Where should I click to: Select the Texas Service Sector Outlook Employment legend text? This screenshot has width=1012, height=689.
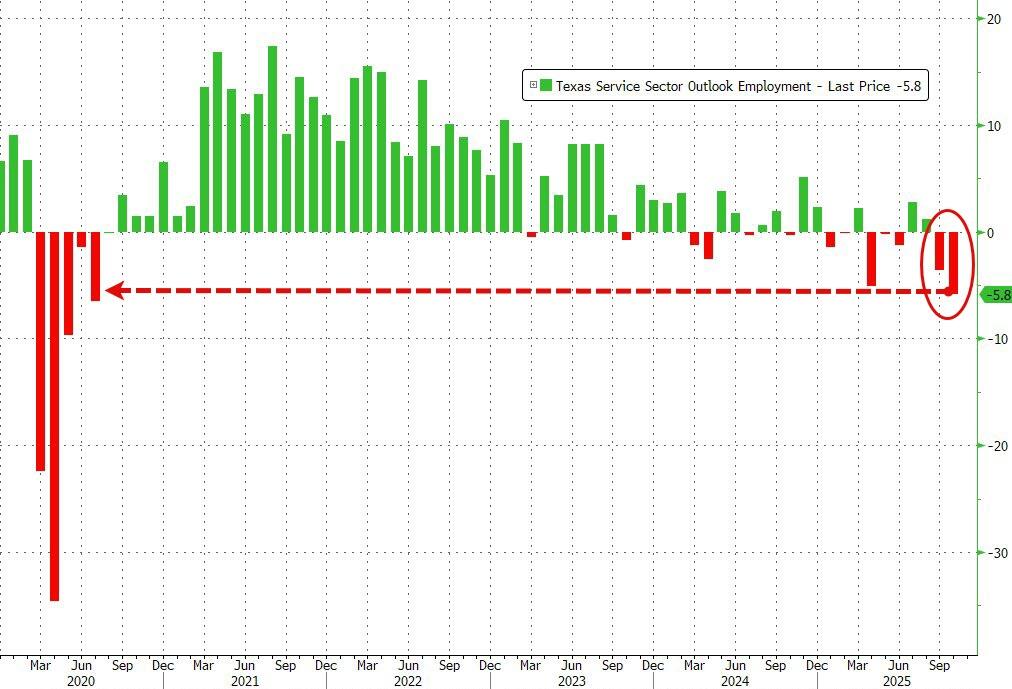[x=683, y=86]
